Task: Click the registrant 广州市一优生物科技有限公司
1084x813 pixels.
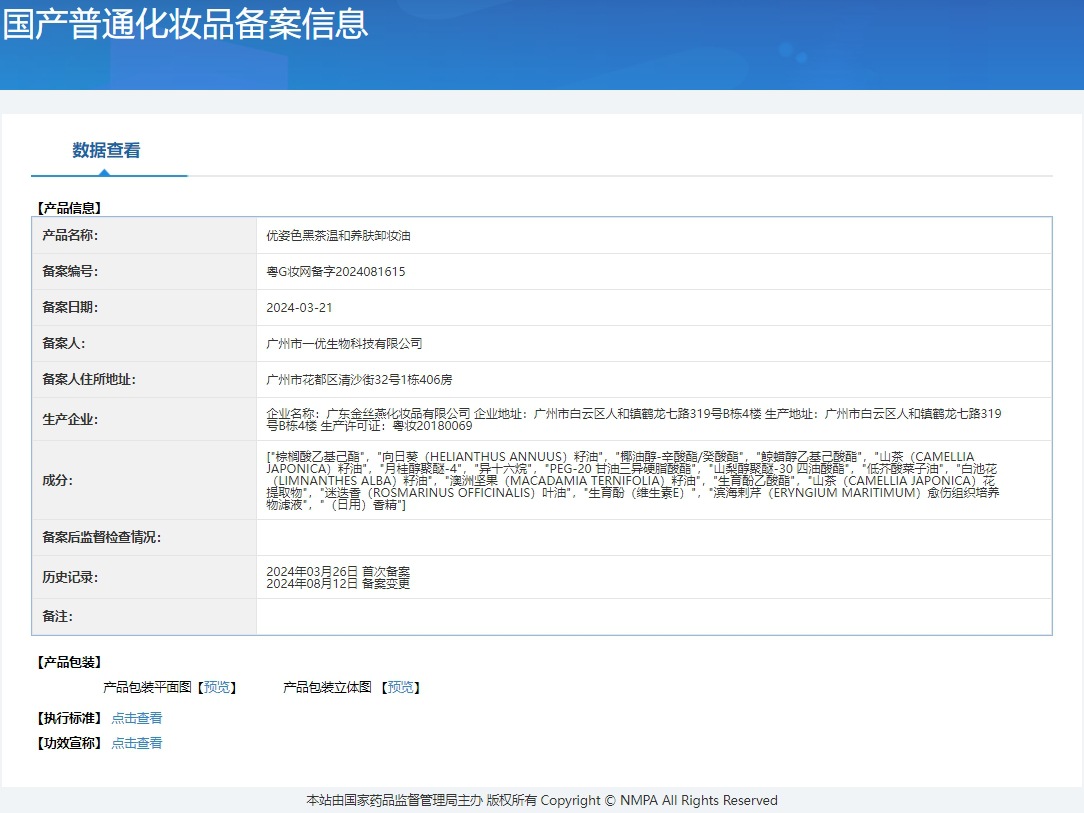Action: coord(344,344)
